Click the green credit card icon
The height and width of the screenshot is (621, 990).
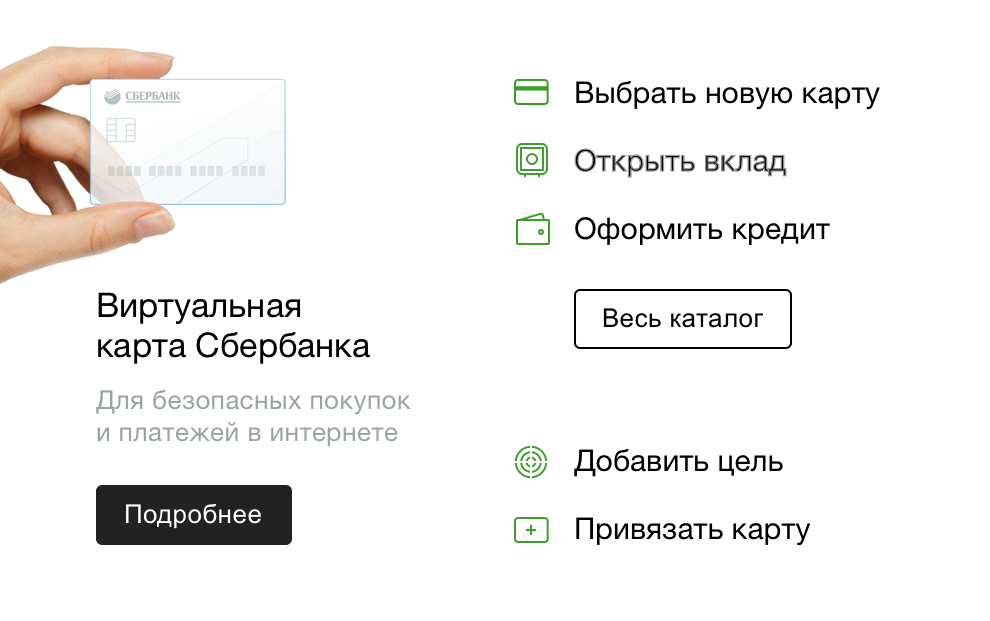point(531,92)
